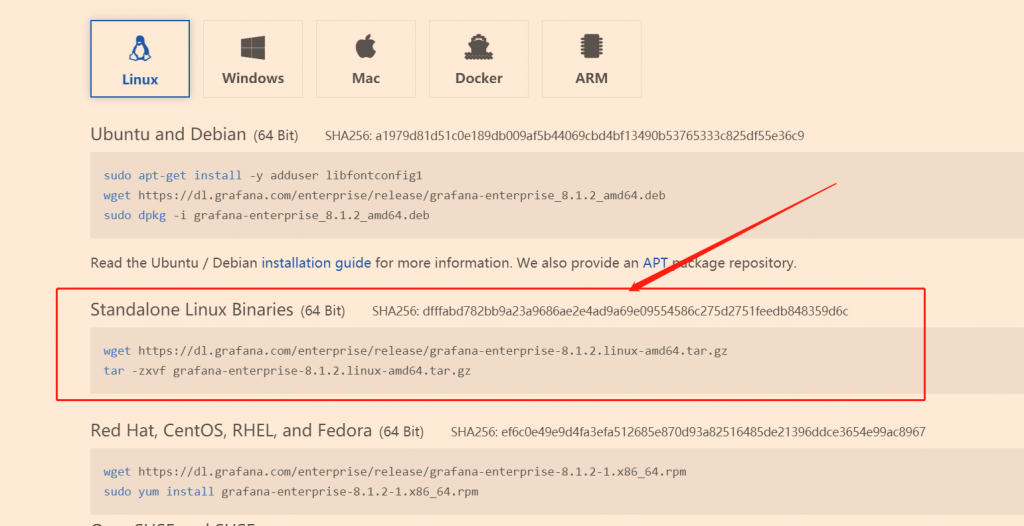Select the Linux penguin icon
The height and width of the screenshot is (526, 1024).
click(x=140, y=49)
